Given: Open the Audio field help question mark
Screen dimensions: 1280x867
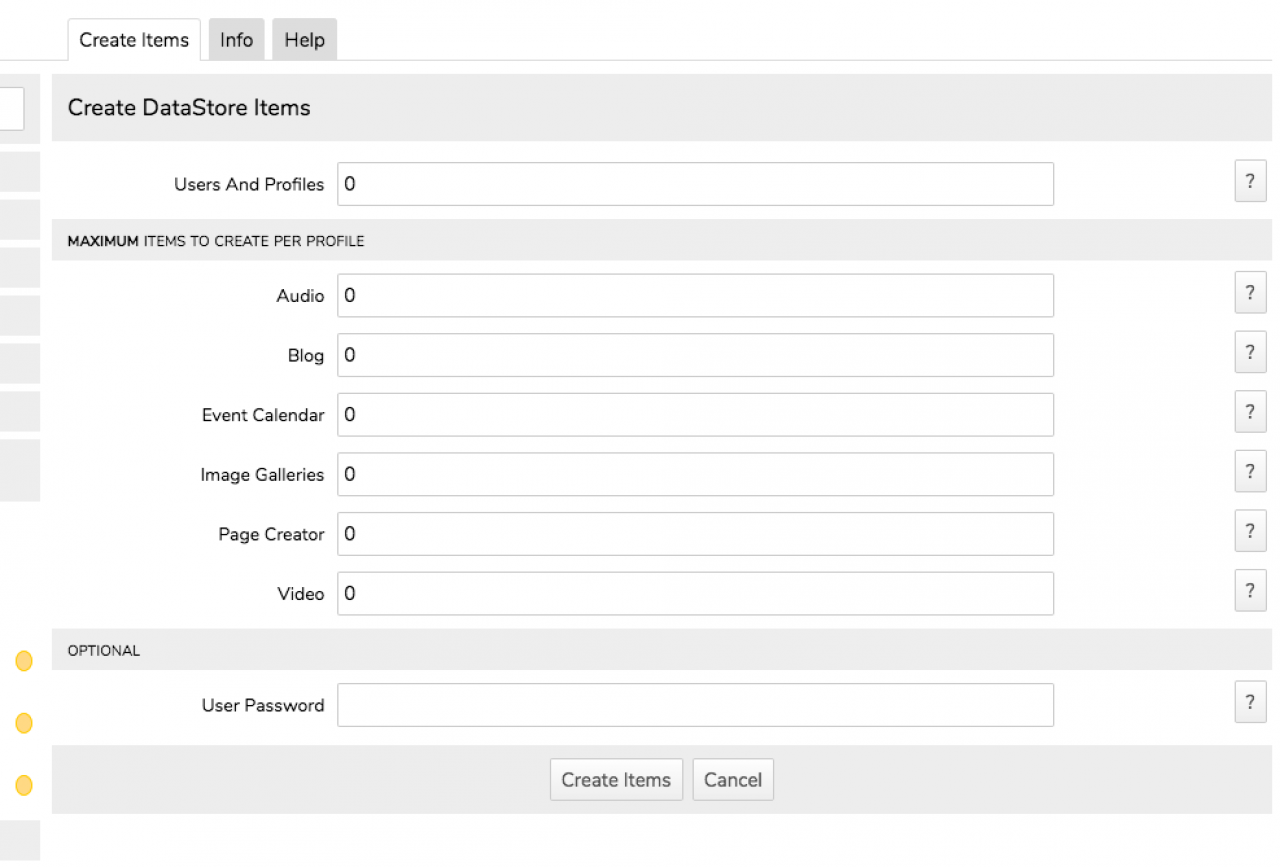Looking at the screenshot, I should [1250, 293].
